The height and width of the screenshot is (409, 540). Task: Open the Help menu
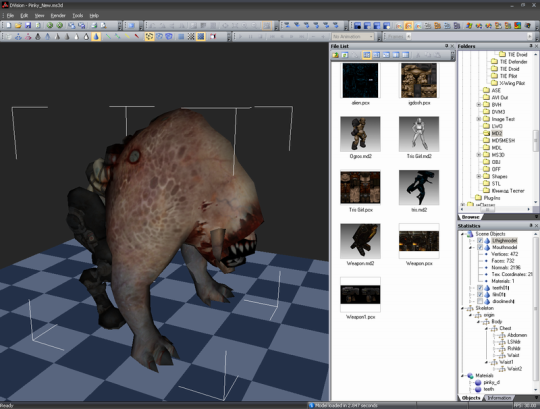(x=94, y=15)
